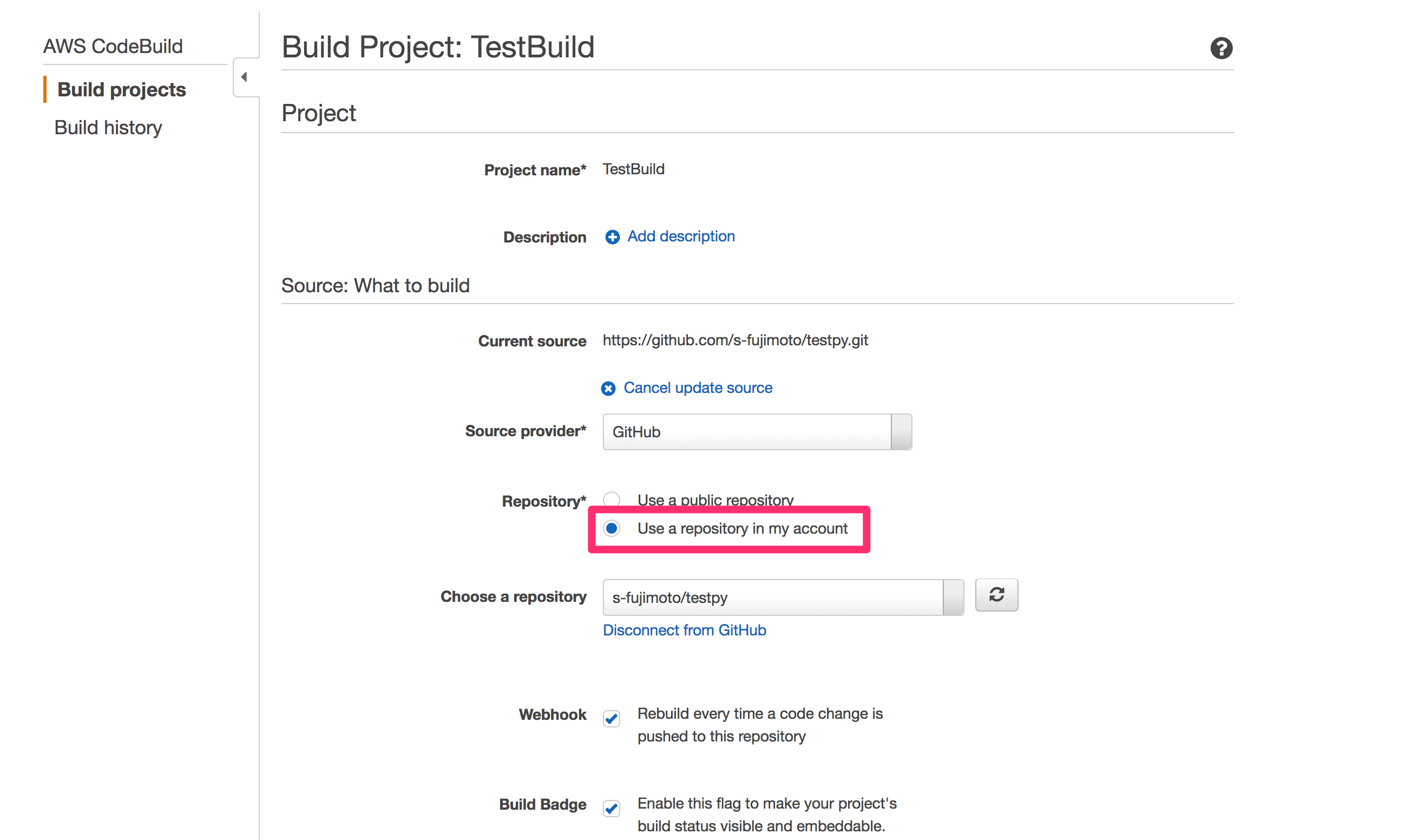Image resolution: width=1405 pixels, height=840 pixels.
Task: Select the Use a public repository option
Action: click(612, 498)
